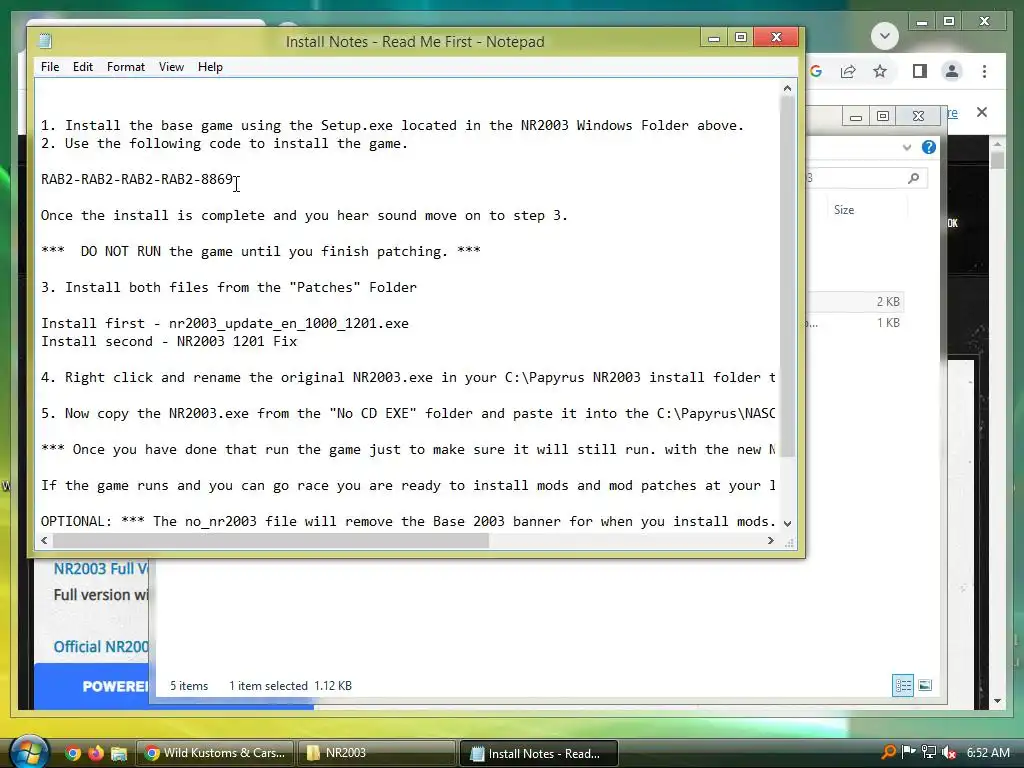The width and height of the screenshot is (1024, 768).
Task: Maximize the File Explorer window
Action: pyautogui.click(x=883, y=116)
